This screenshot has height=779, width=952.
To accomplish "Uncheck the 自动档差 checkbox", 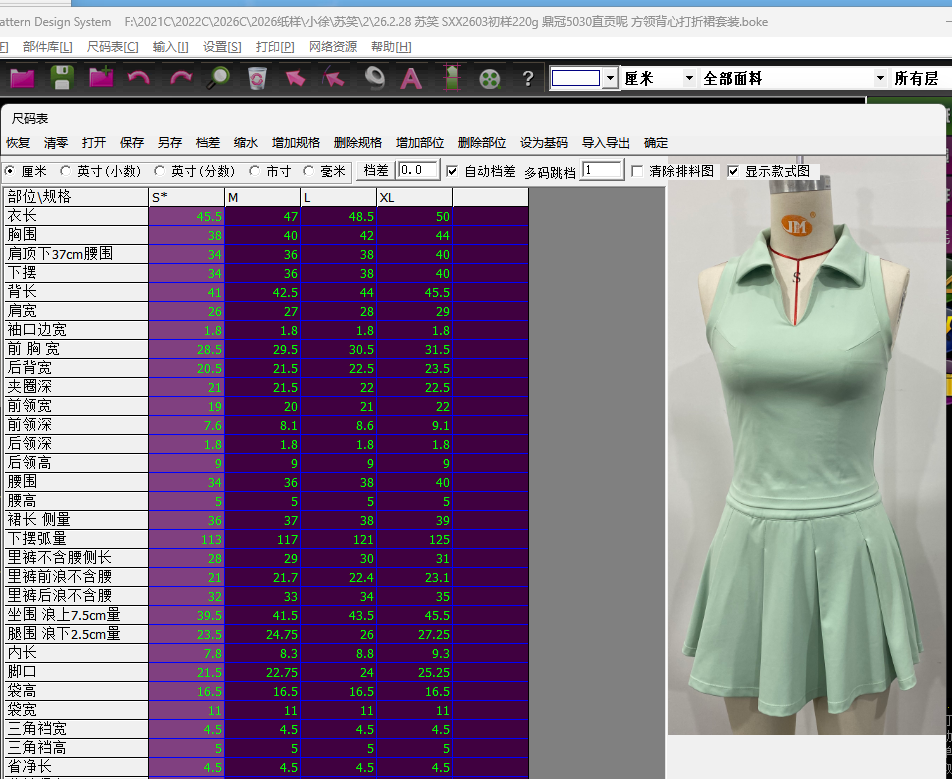I will tap(452, 171).
